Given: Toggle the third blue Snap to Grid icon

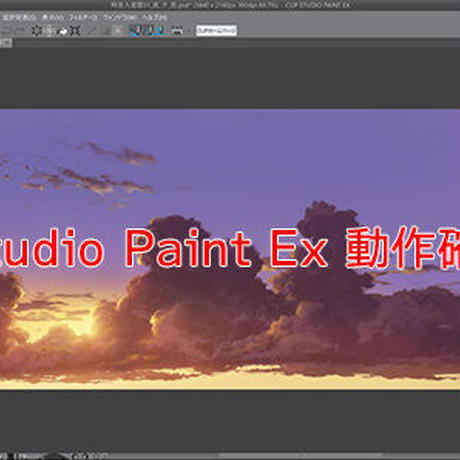Looking at the screenshot, I should tap(161, 31).
